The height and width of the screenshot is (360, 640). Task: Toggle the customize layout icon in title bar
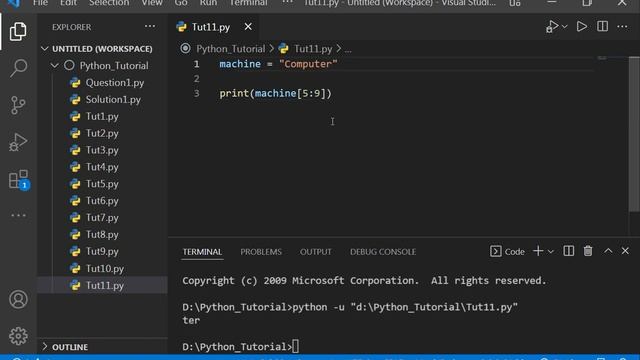point(515,3)
